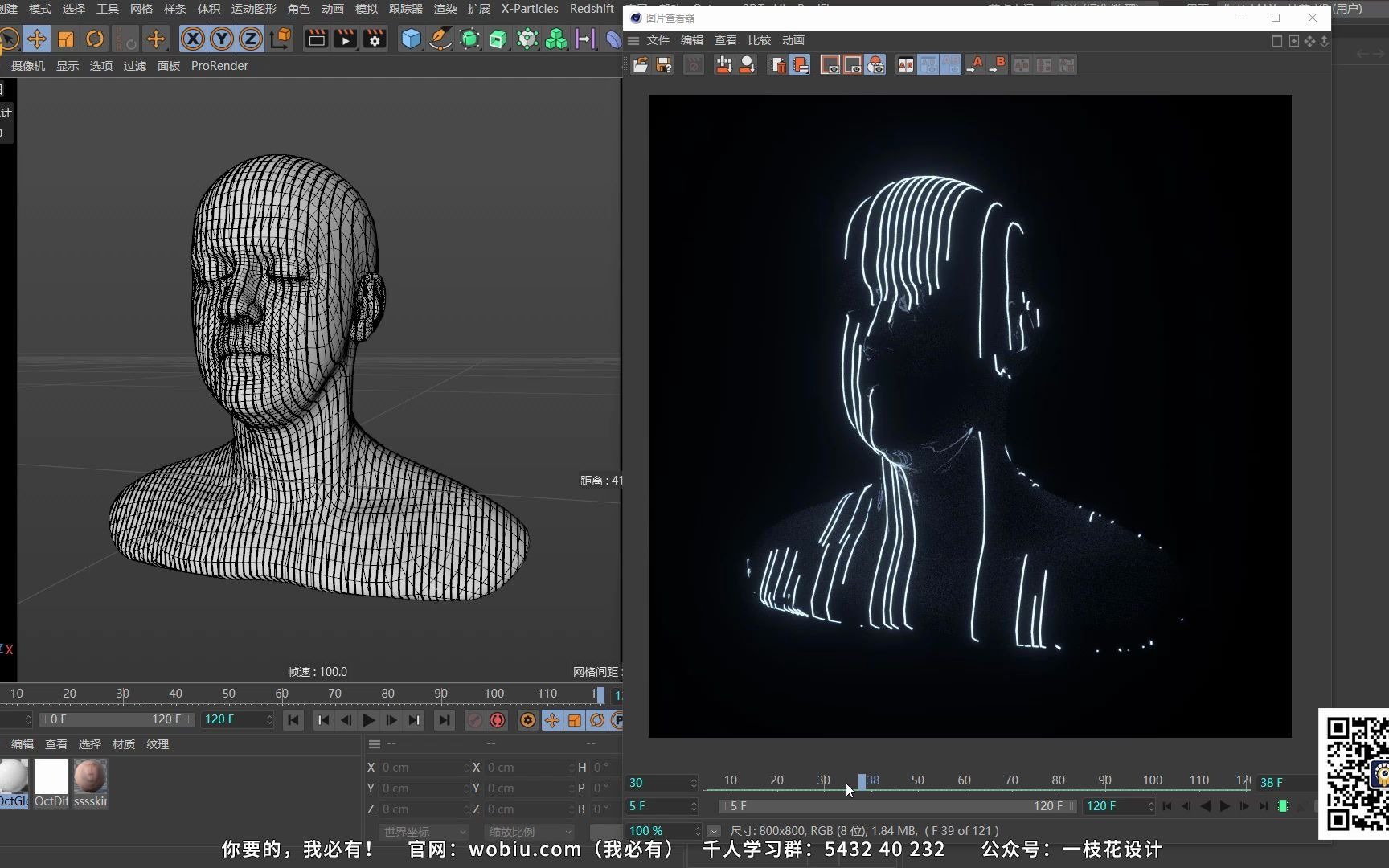Screen dimensions: 1389x868
Task: Toggle the Z axis lock
Action: [251, 39]
